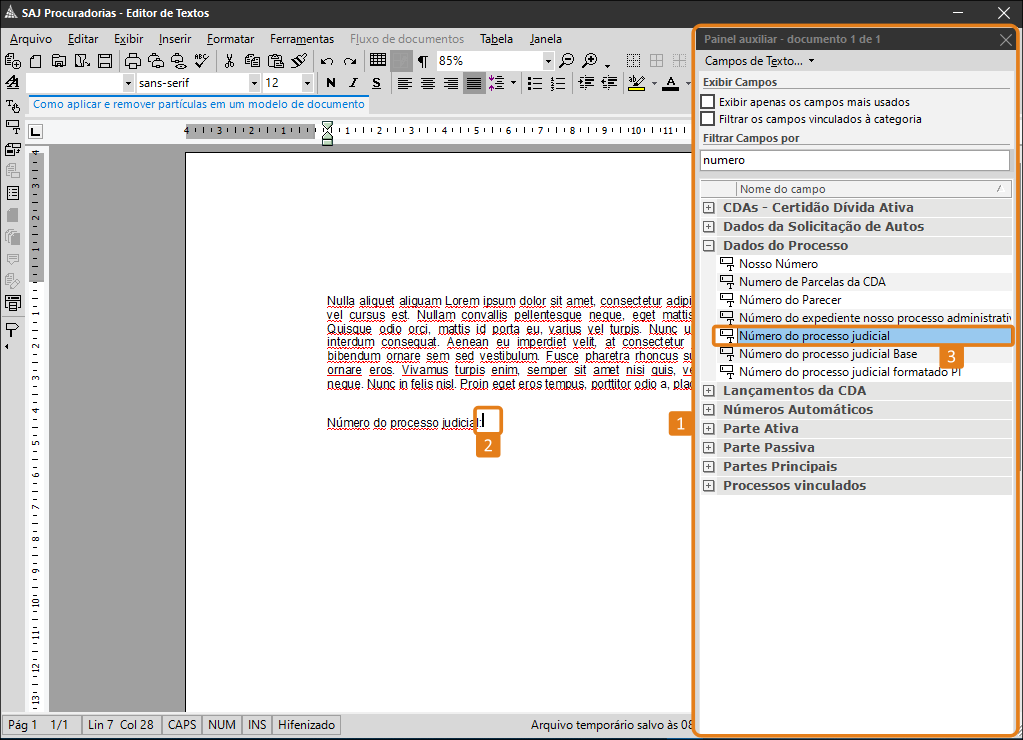Image resolution: width=1023 pixels, height=740 pixels.
Task: Expand the 'Lançamentos da CDA' group
Action: click(709, 391)
